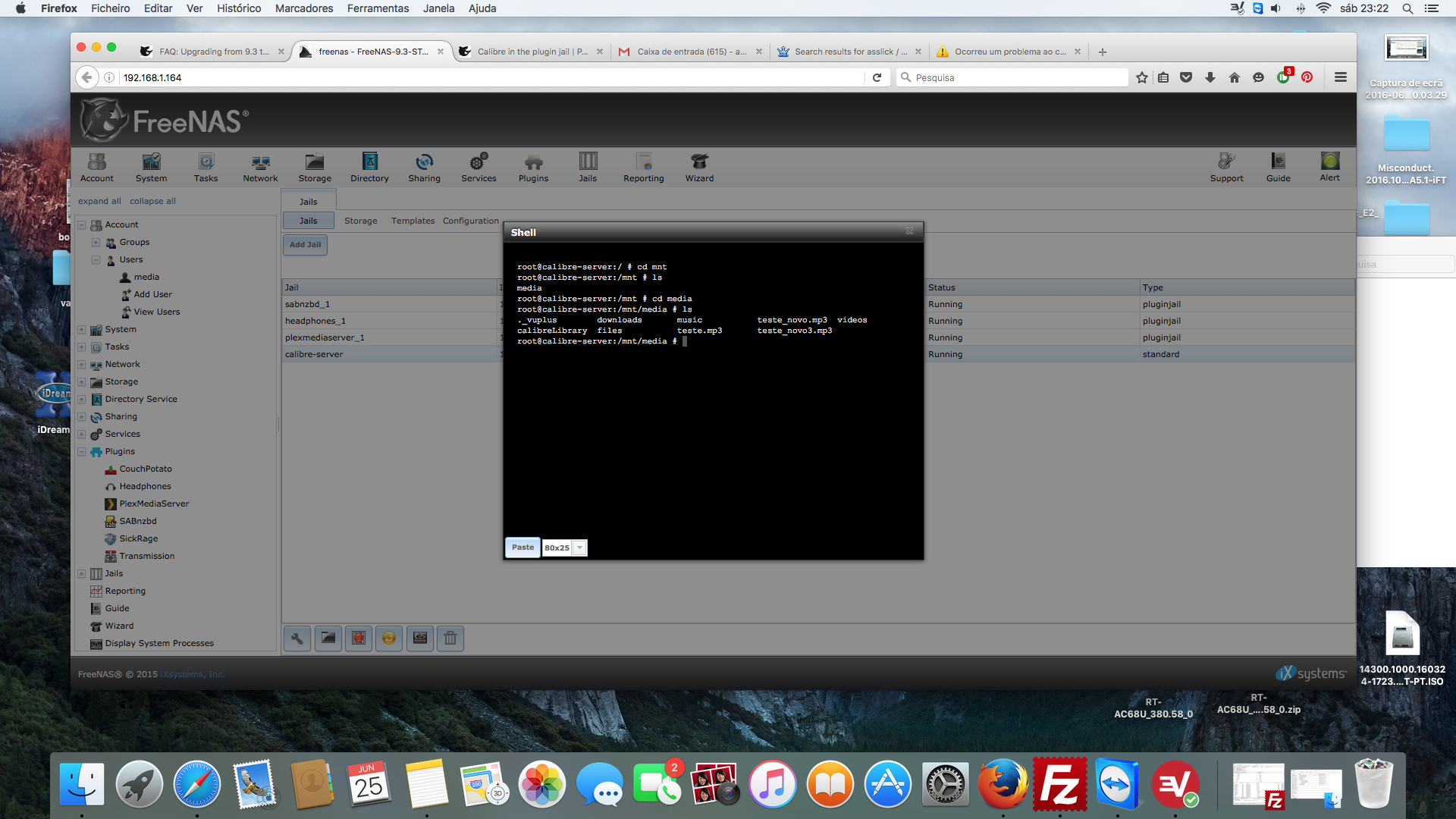Open the Firefox downloads arrow

point(1210,77)
